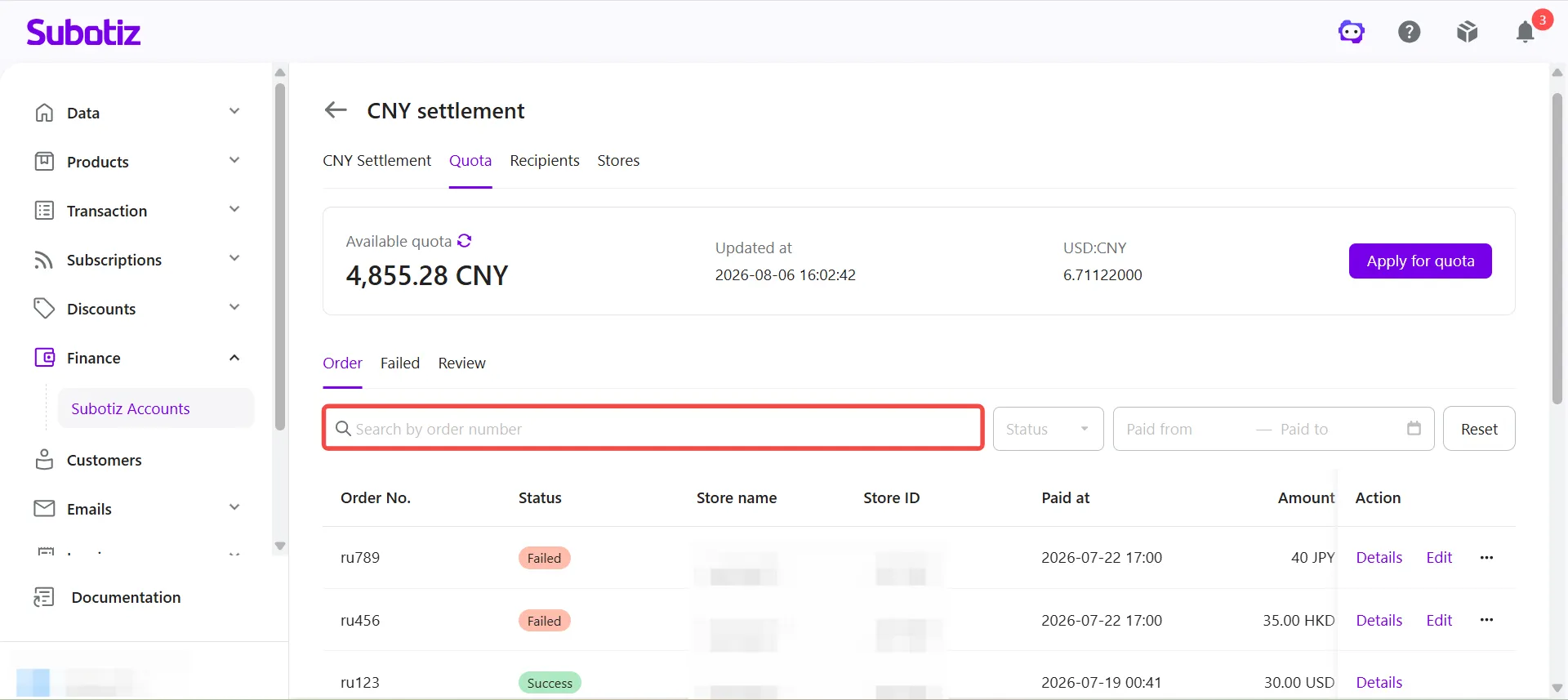Image resolution: width=1568 pixels, height=700 pixels.
Task: Open Subotiz Accounts in sidebar
Action: pyautogui.click(x=155, y=408)
